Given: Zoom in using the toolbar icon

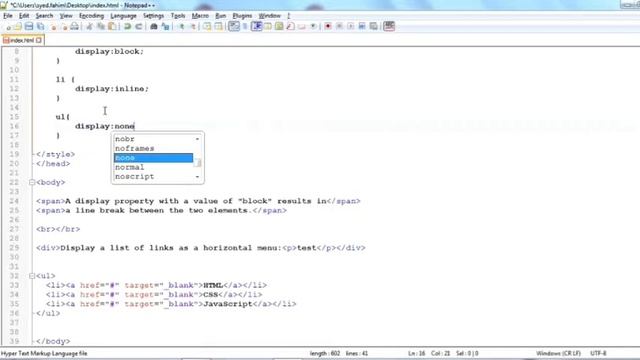Looking at the screenshot, I should (x=182, y=27).
